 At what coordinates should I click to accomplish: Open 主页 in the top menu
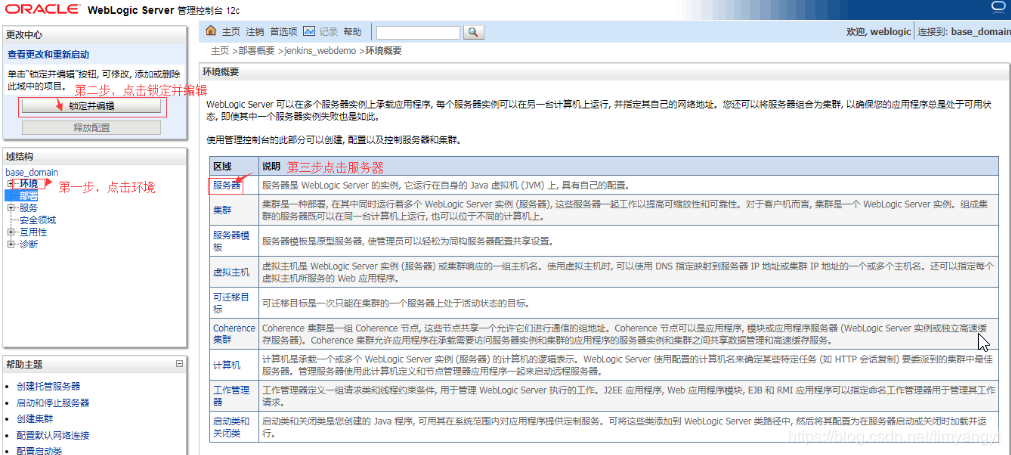point(231,32)
